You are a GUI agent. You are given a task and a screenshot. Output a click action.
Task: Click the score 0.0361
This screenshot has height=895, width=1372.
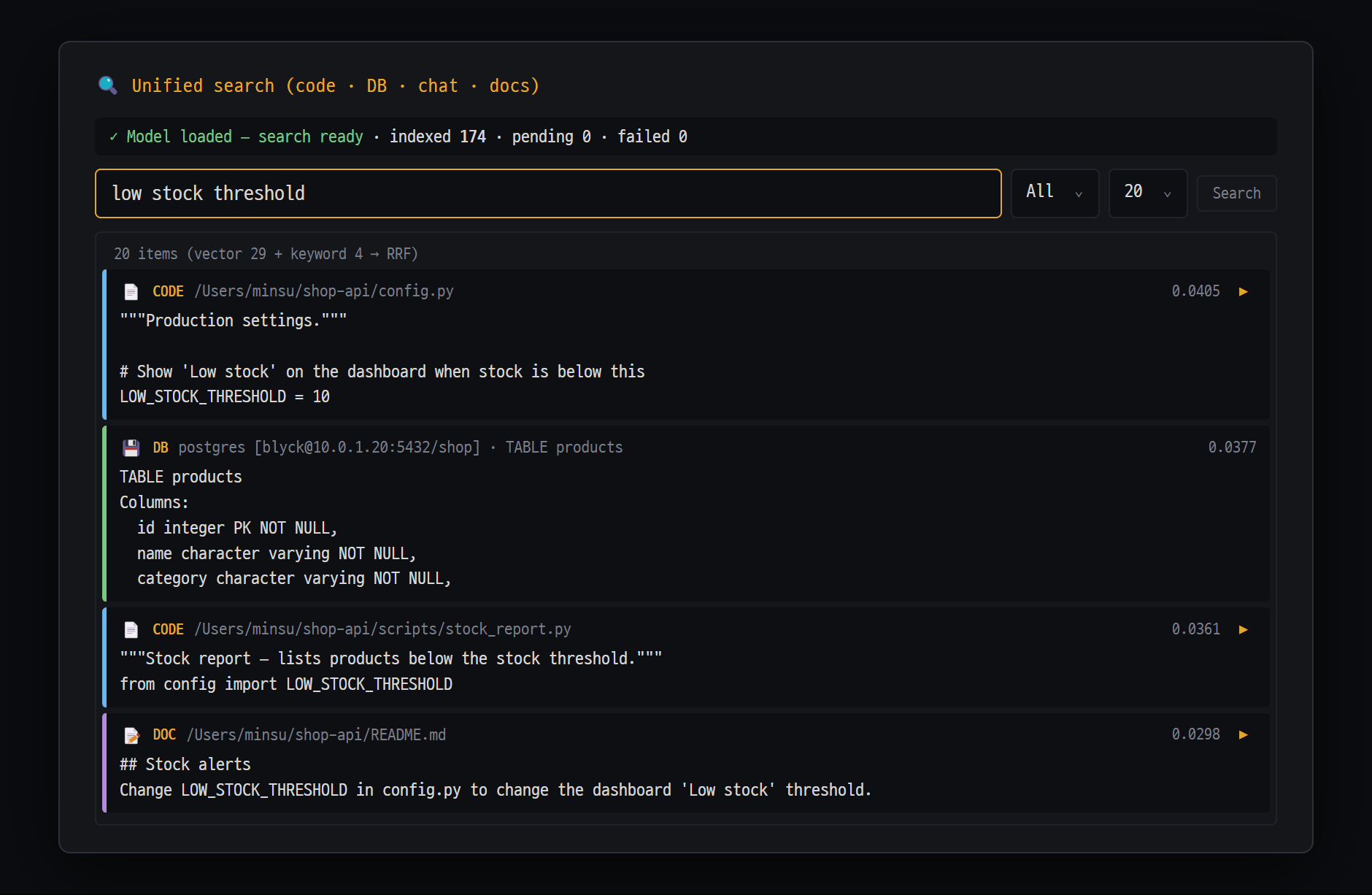pos(1195,629)
